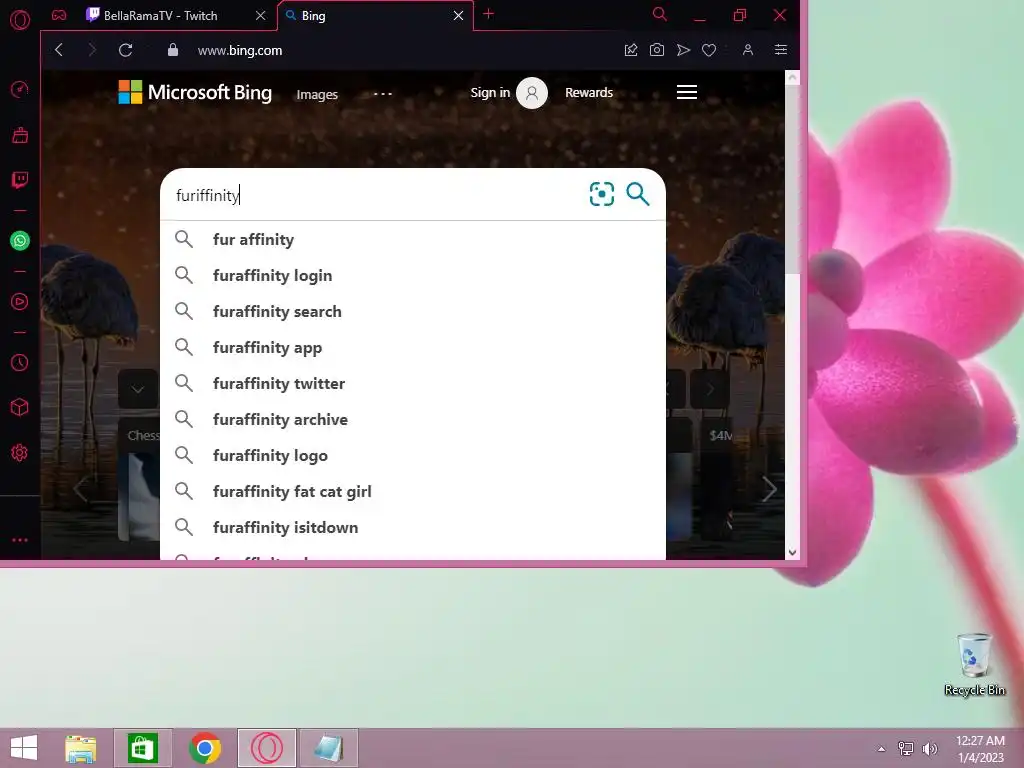This screenshot has width=1024, height=768.
Task: Collapse the Bing news feed chevron
Action: (x=138, y=389)
